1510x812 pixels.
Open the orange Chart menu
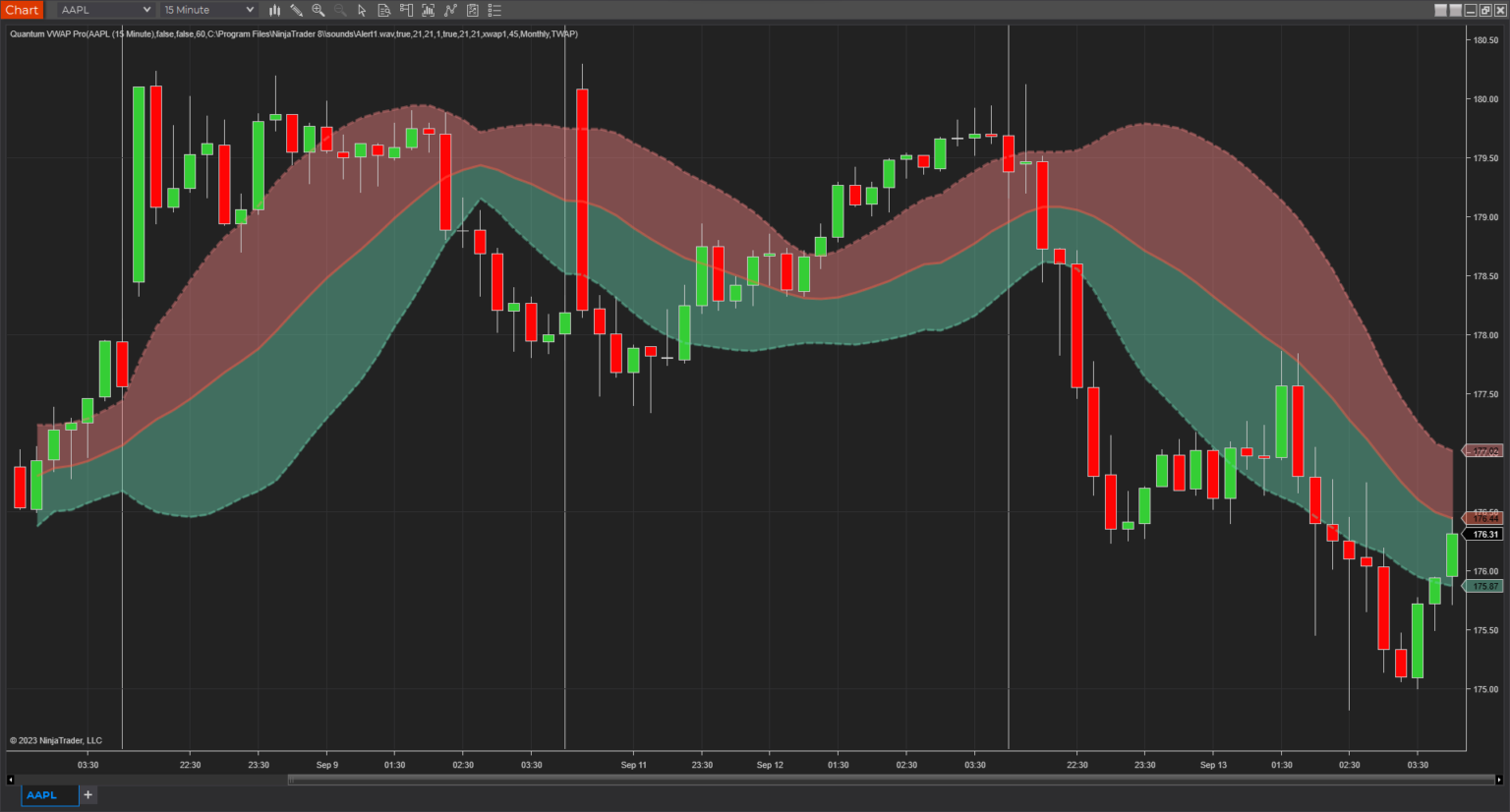(22, 10)
